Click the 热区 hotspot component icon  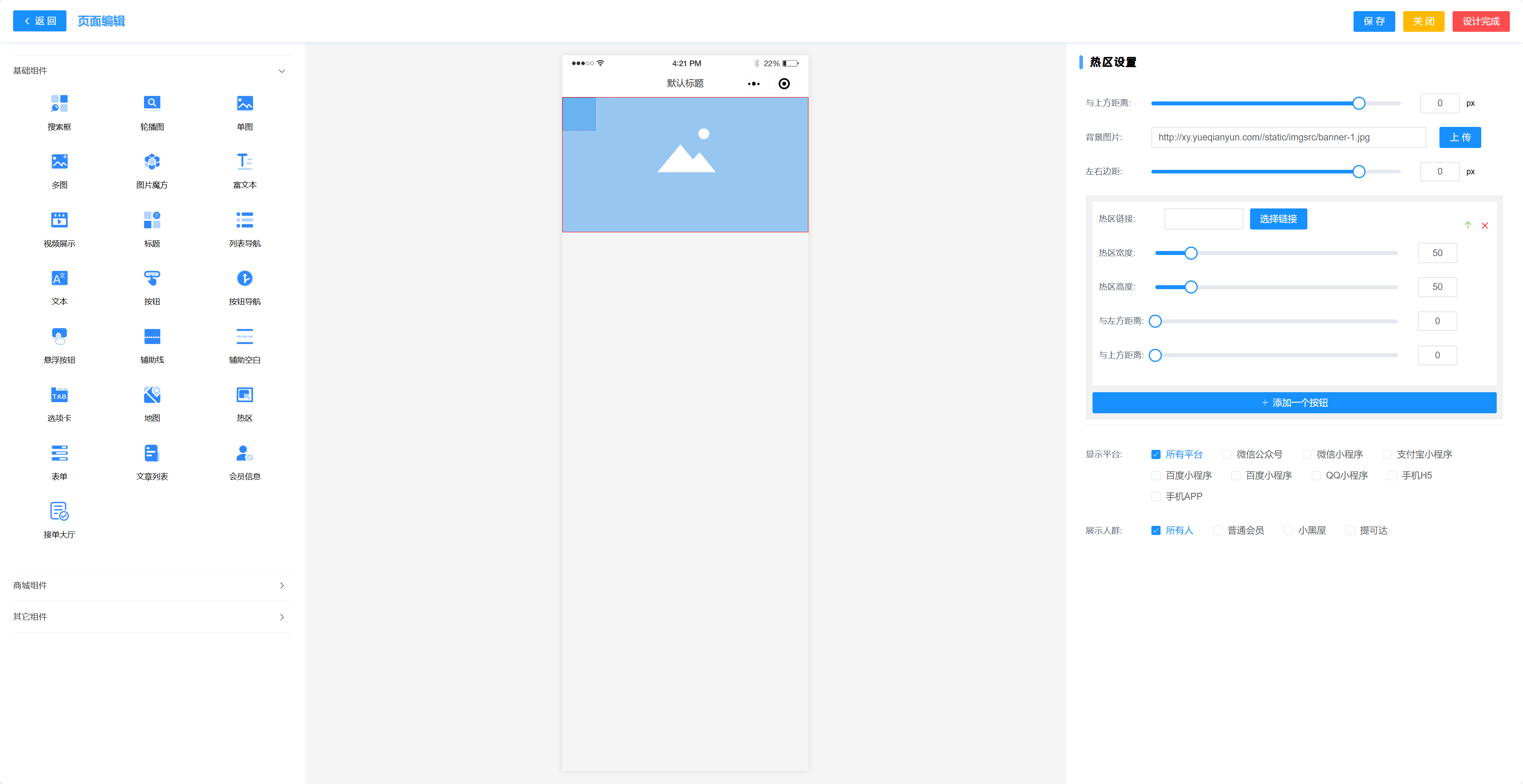(244, 395)
